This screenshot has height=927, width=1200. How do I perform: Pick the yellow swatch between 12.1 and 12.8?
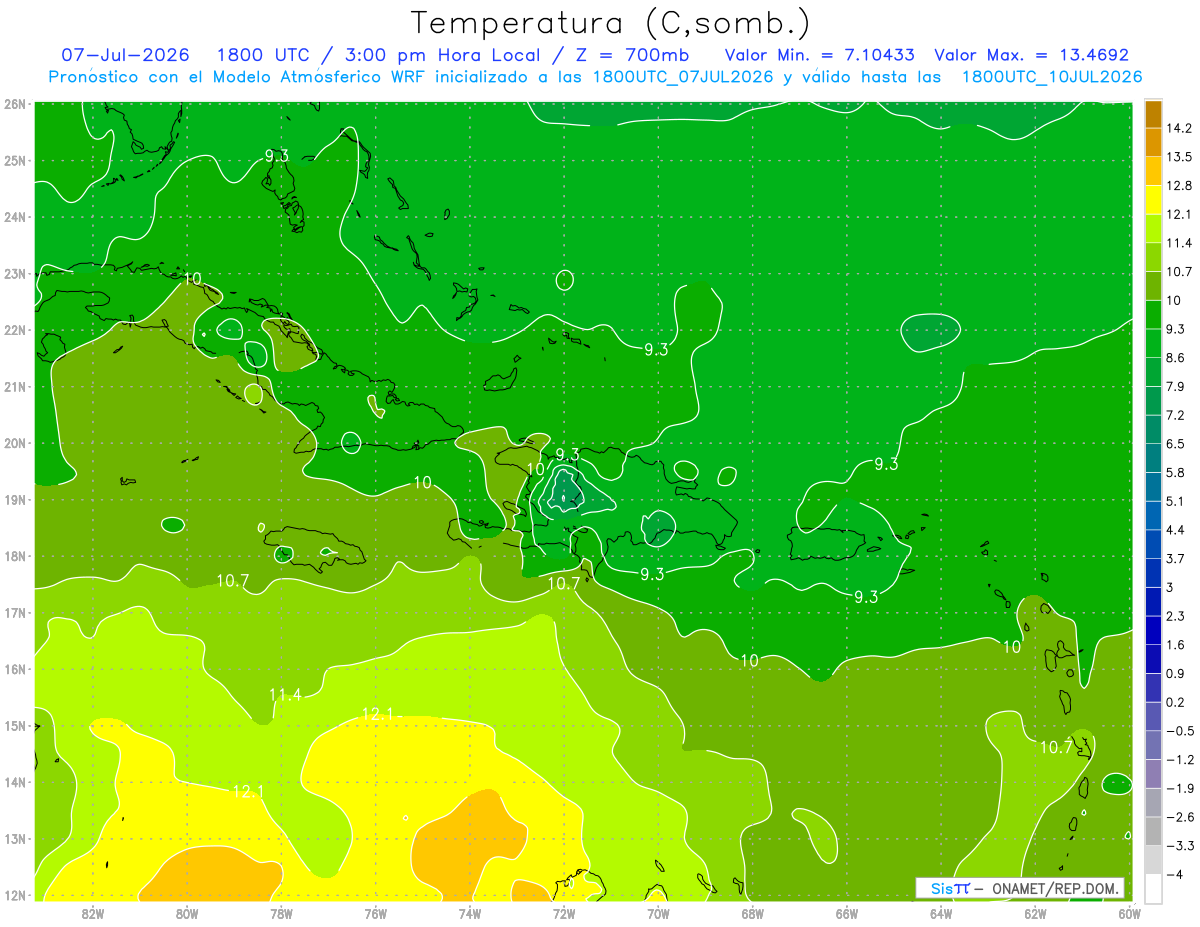point(1153,200)
